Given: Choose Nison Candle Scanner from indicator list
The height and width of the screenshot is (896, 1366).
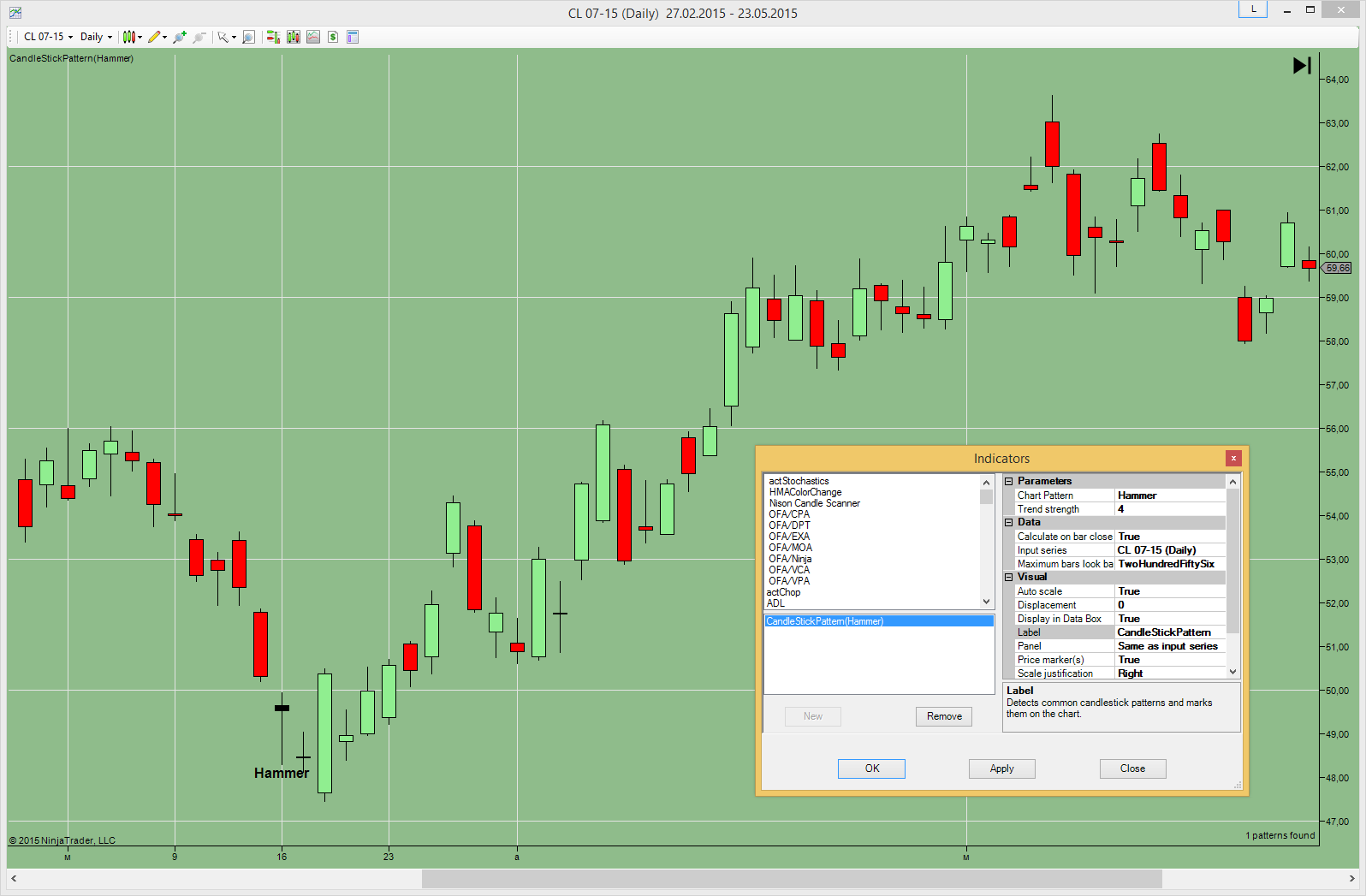Looking at the screenshot, I should click(x=814, y=503).
